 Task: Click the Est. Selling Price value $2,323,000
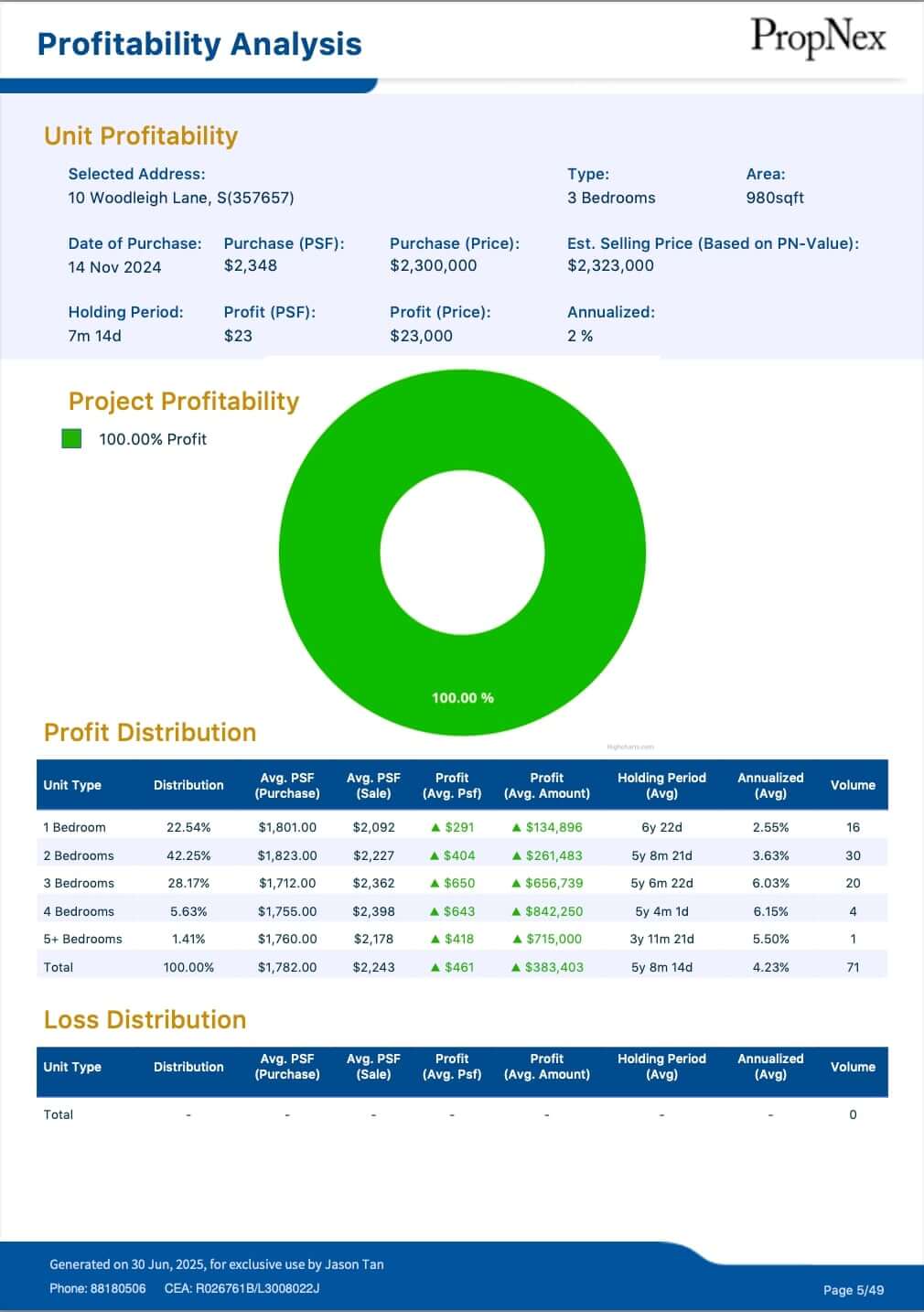point(610,266)
